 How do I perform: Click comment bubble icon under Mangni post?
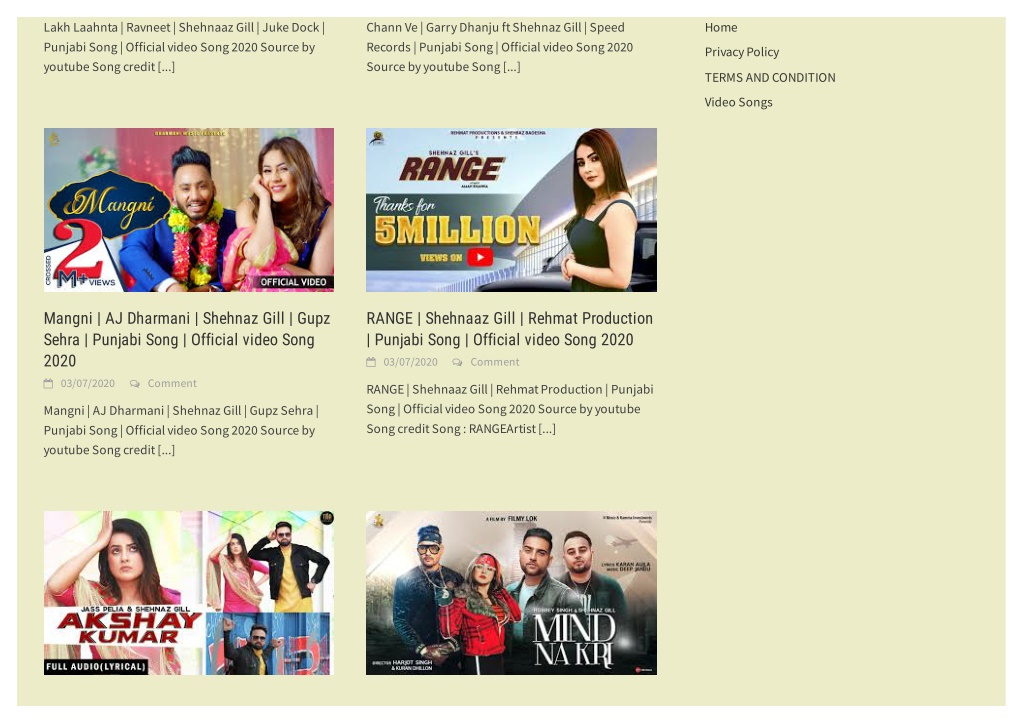(135, 383)
